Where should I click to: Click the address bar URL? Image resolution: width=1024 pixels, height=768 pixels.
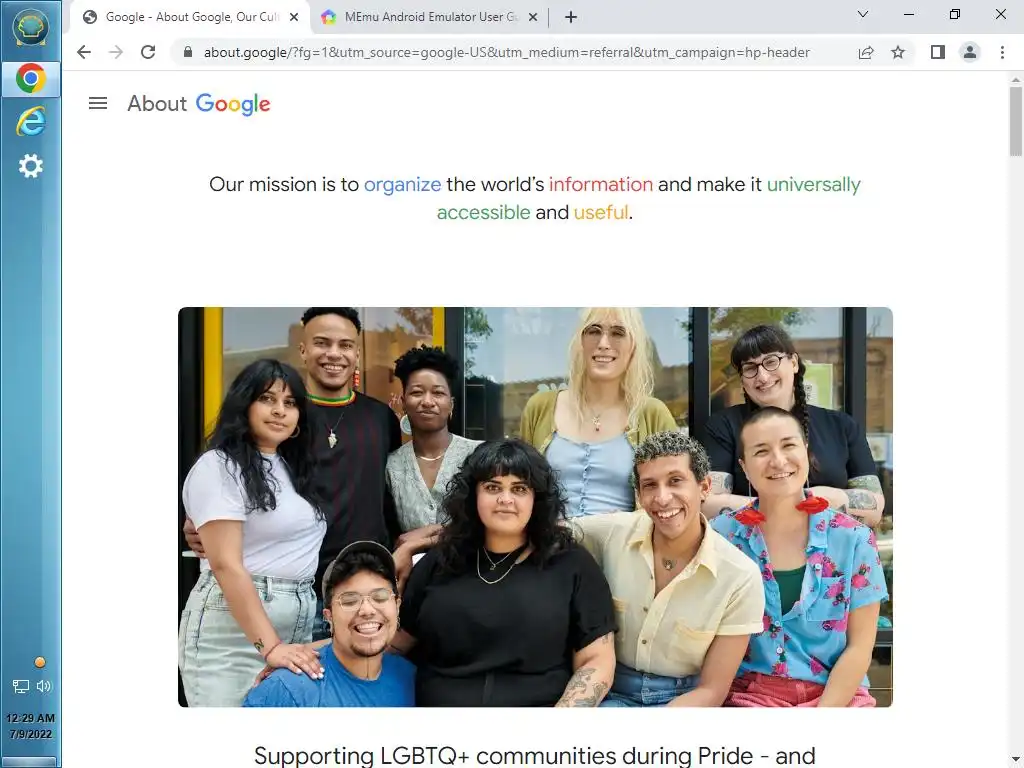[507, 52]
